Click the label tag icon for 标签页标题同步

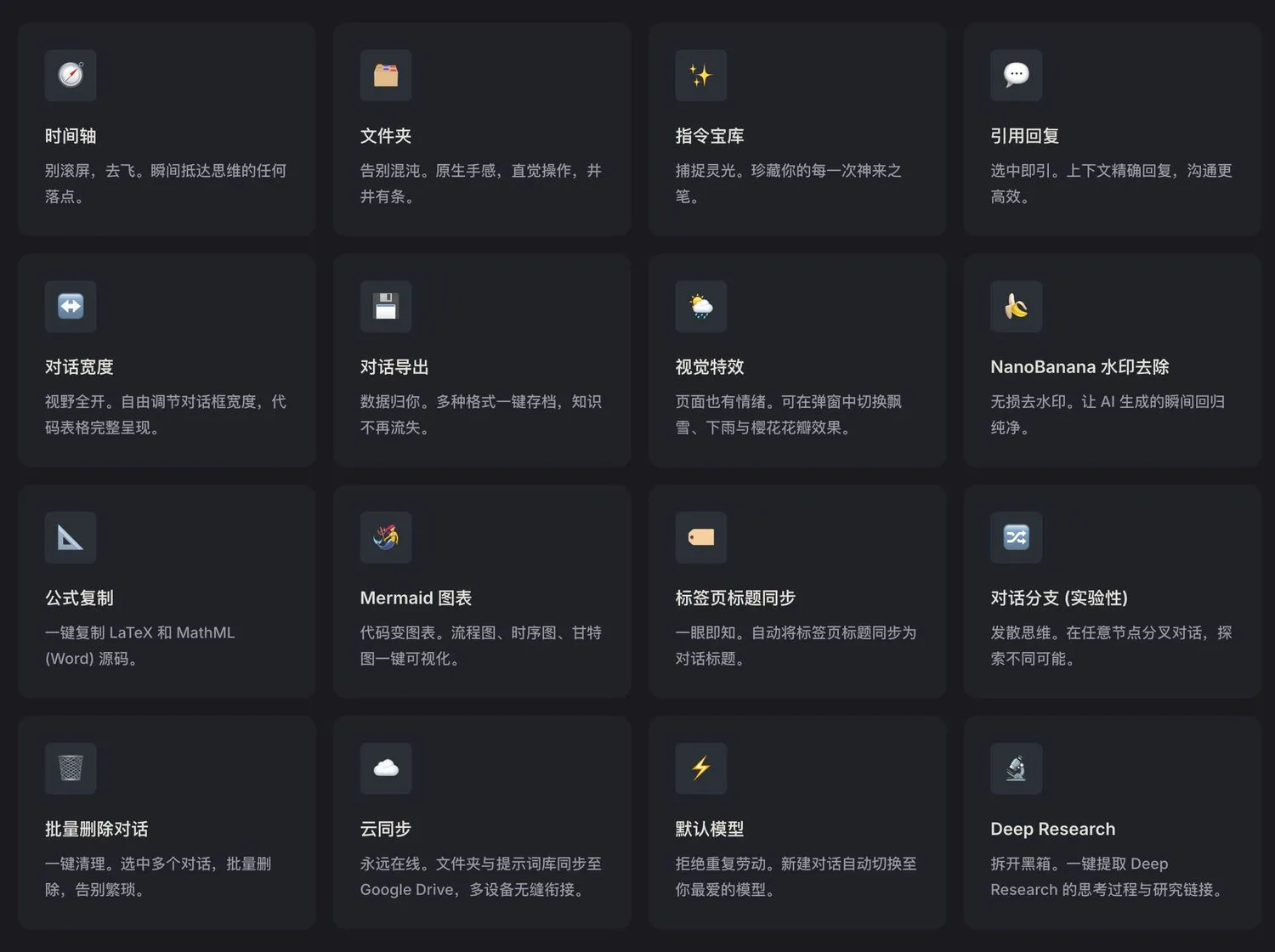coord(701,537)
